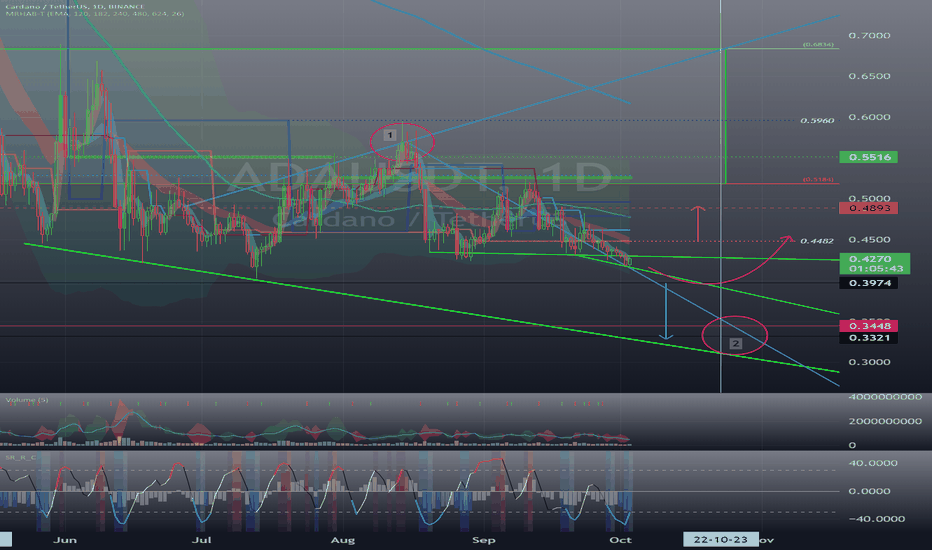Click the Jun label on time axis
Image resolution: width=932 pixels, height=550 pixels.
pyautogui.click(x=65, y=540)
